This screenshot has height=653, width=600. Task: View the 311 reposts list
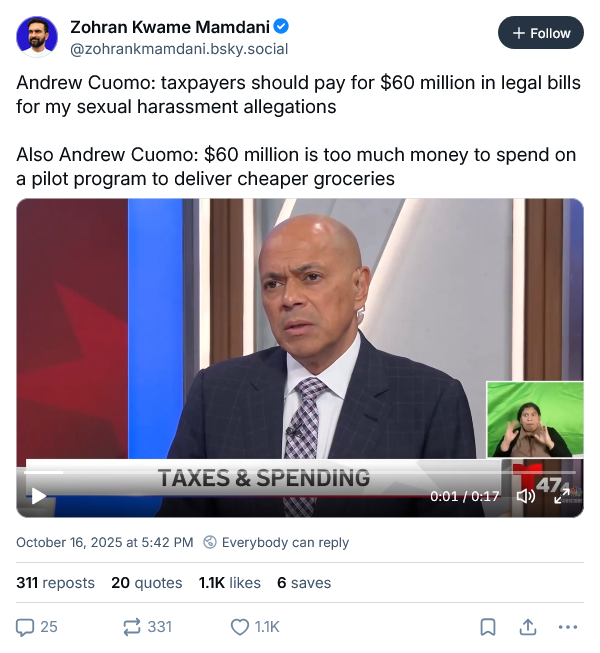[x=55, y=583]
